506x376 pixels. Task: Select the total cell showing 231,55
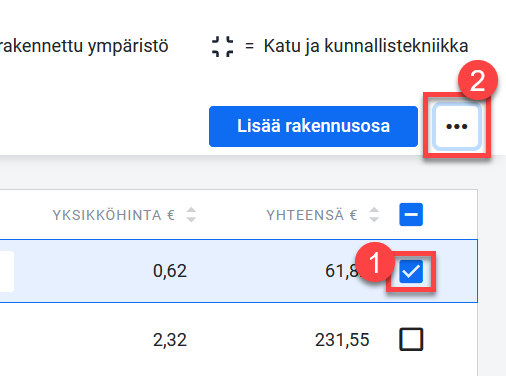click(342, 340)
